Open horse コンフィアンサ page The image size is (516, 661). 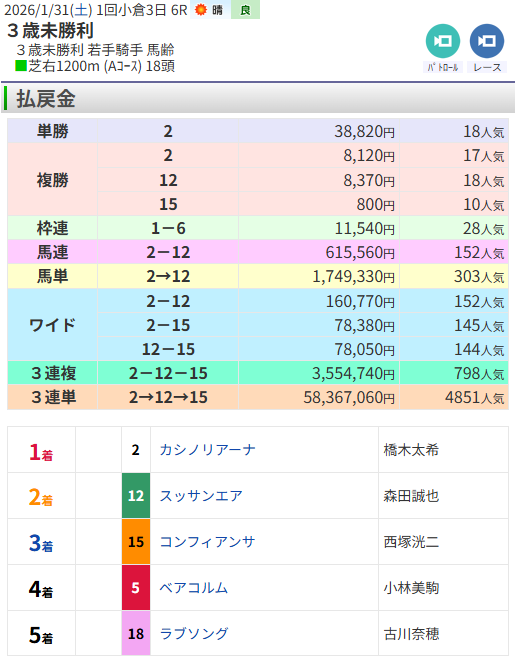(207, 542)
